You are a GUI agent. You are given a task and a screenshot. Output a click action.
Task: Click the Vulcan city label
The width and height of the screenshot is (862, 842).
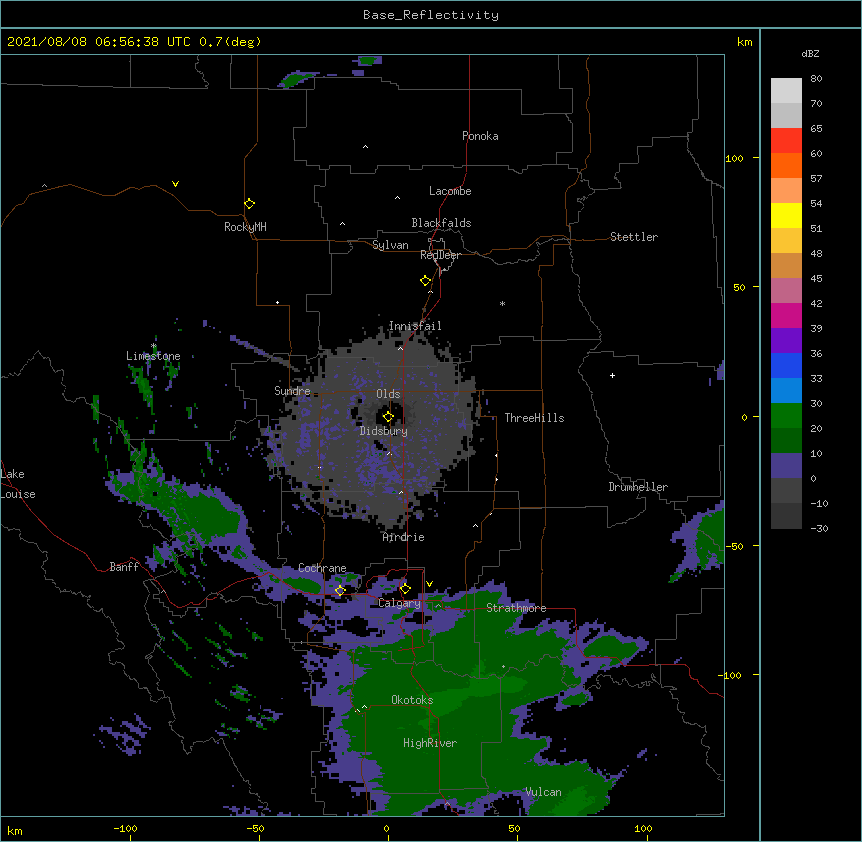[543, 792]
